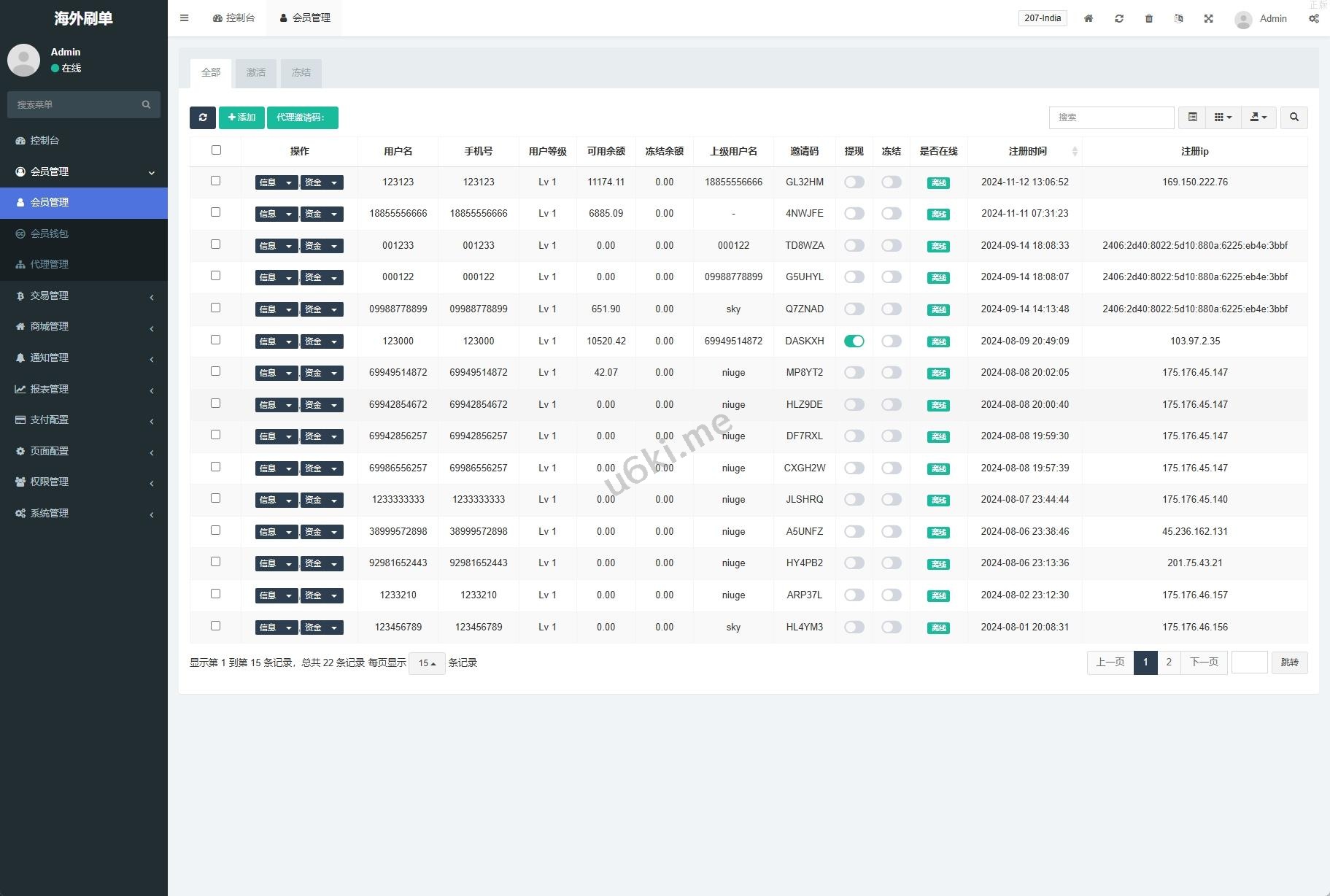The height and width of the screenshot is (896, 1330).
Task: Open 会员钱包 in the sidebar
Action: click(x=50, y=233)
